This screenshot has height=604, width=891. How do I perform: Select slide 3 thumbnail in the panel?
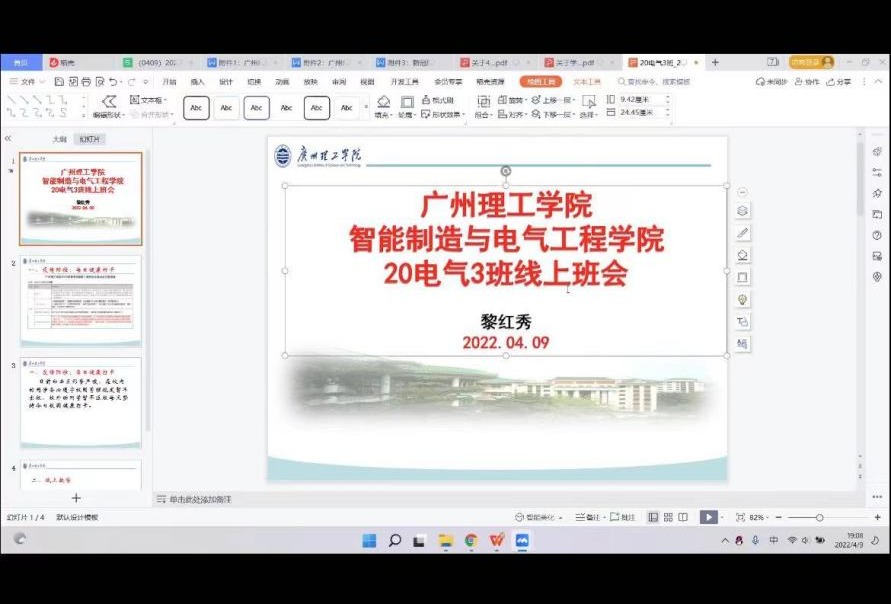click(81, 402)
